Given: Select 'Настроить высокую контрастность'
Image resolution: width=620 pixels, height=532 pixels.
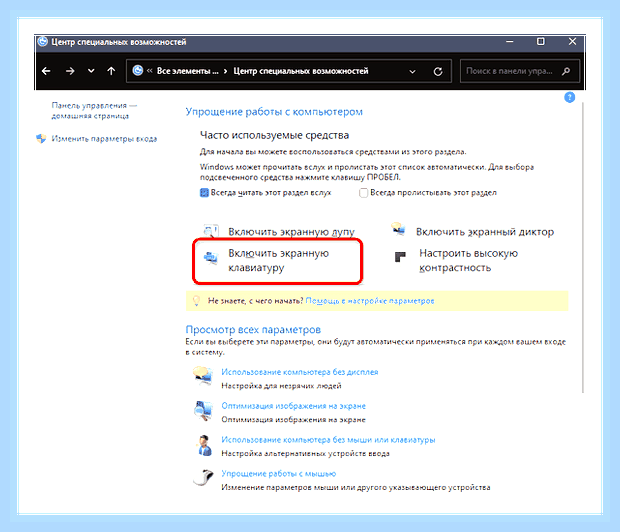Looking at the screenshot, I should coord(469,261).
